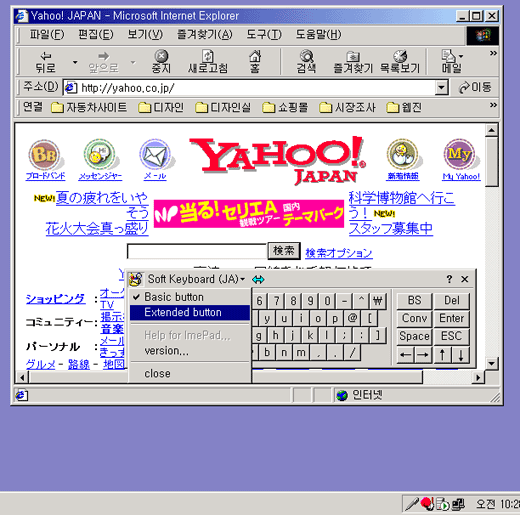
Task: Expand the Soft Keyboard (JA) title dropdown
Action: coord(243,279)
